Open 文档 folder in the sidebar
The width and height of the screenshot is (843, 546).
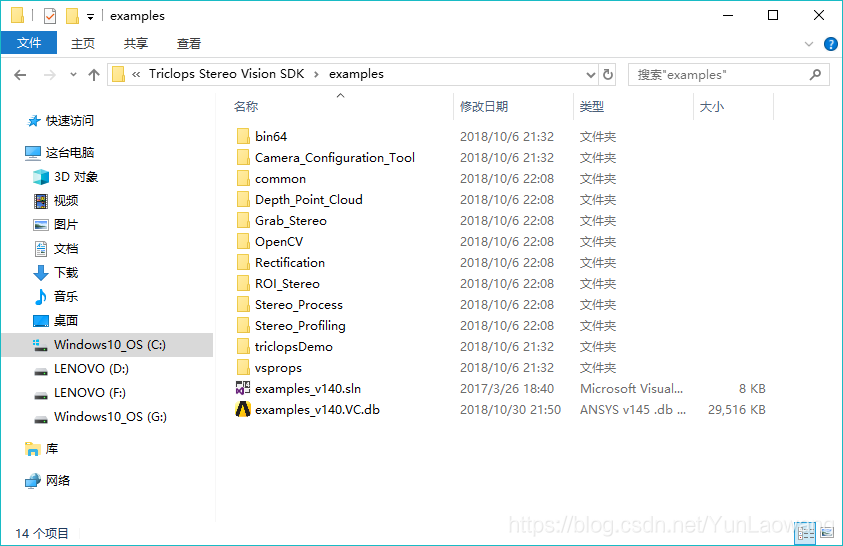pos(66,248)
